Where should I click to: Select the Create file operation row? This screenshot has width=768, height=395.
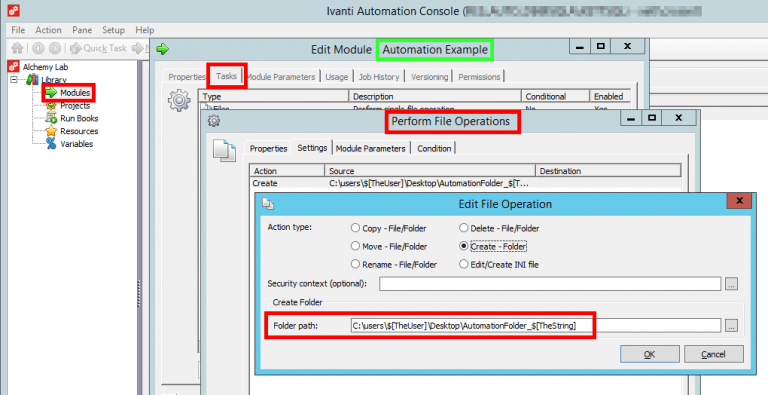click(465, 183)
